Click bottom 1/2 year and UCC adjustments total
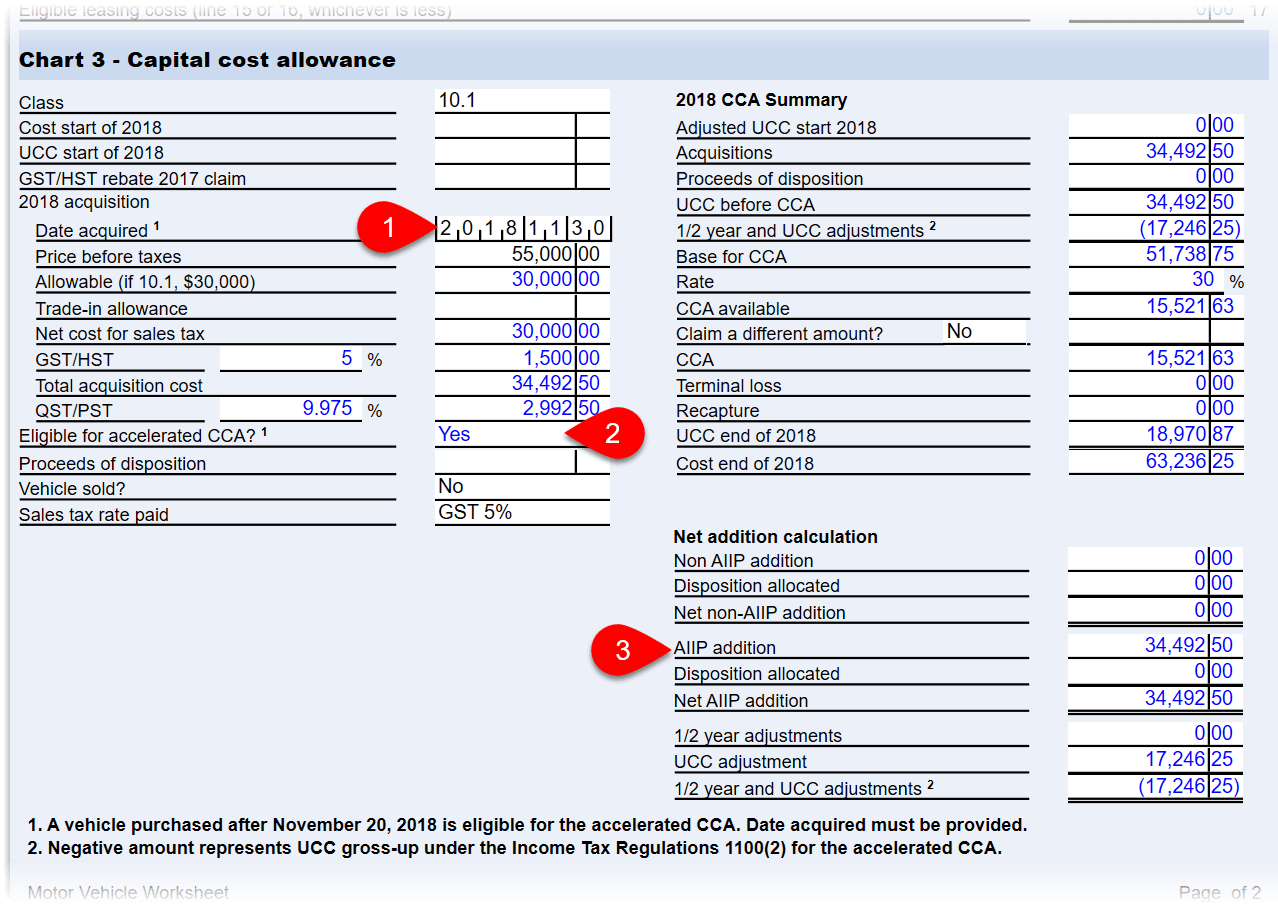1278x908 pixels. point(1156,787)
